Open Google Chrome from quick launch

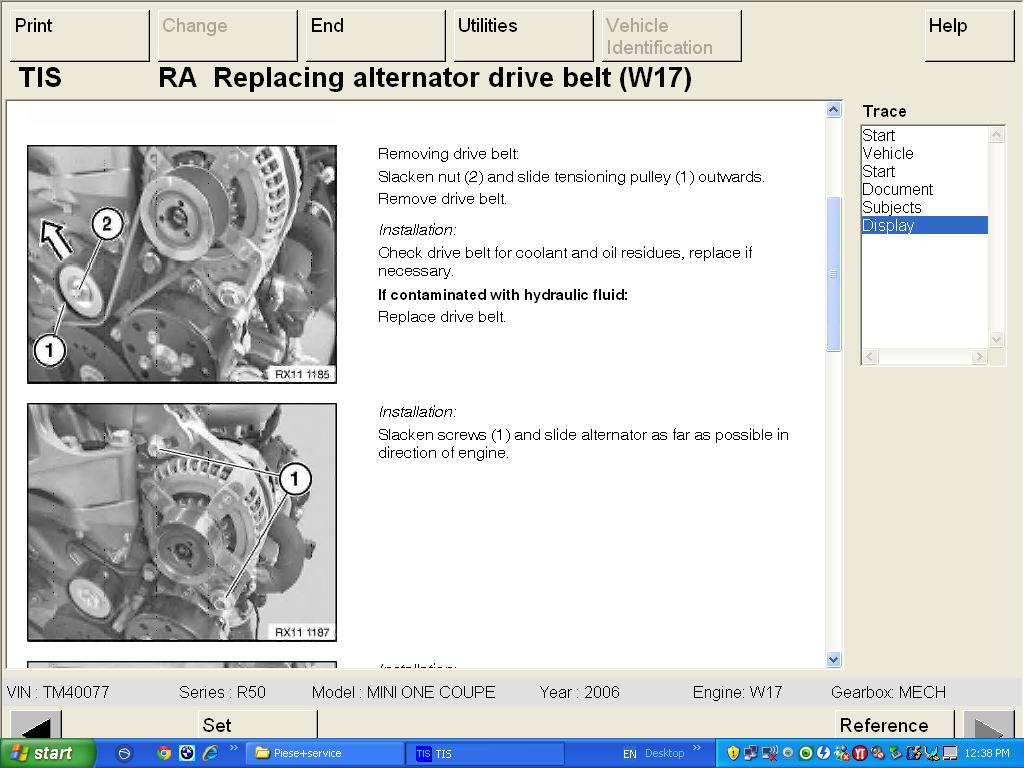pyautogui.click(x=164, y=753)
